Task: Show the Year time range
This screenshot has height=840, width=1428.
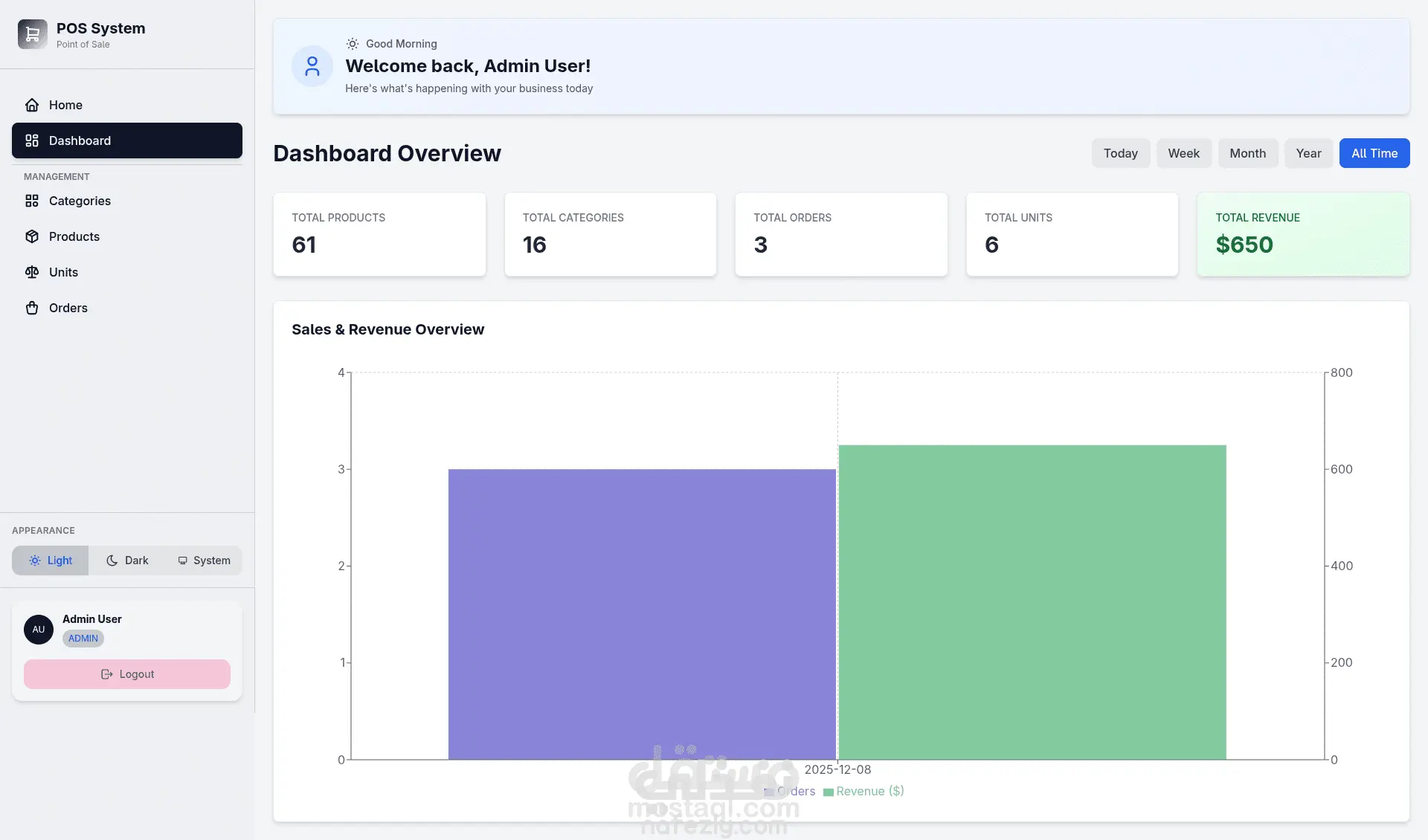Action: 1308,153
